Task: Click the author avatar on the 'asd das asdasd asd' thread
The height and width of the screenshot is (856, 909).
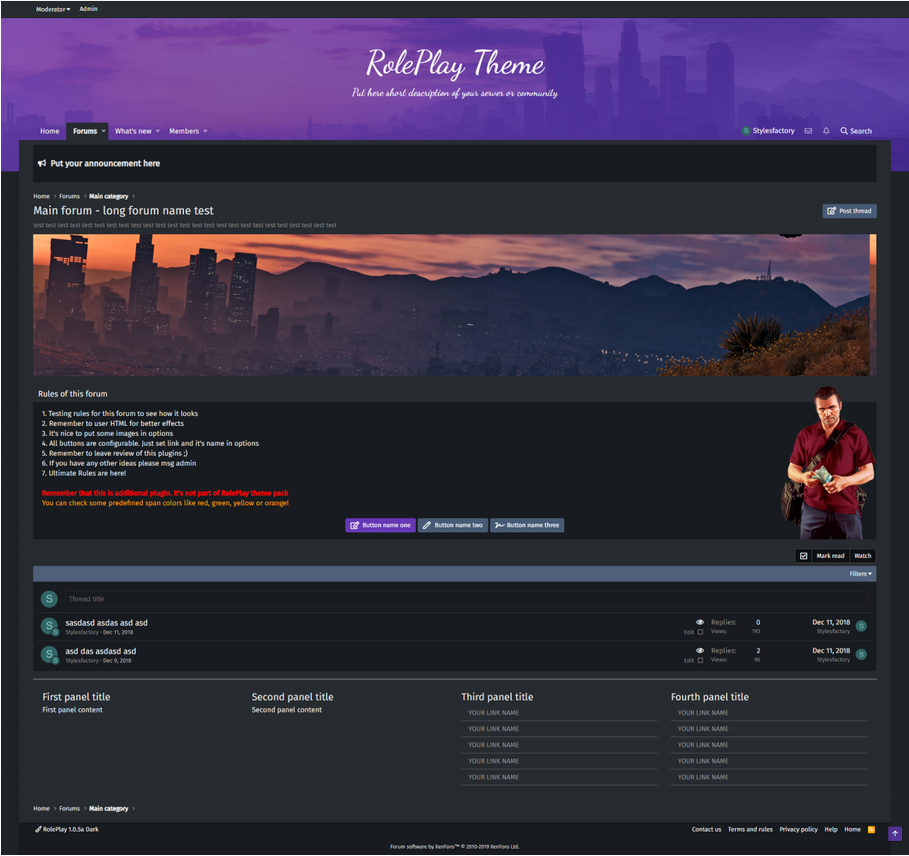Action: pyautogui.click(x=49, y=654)
